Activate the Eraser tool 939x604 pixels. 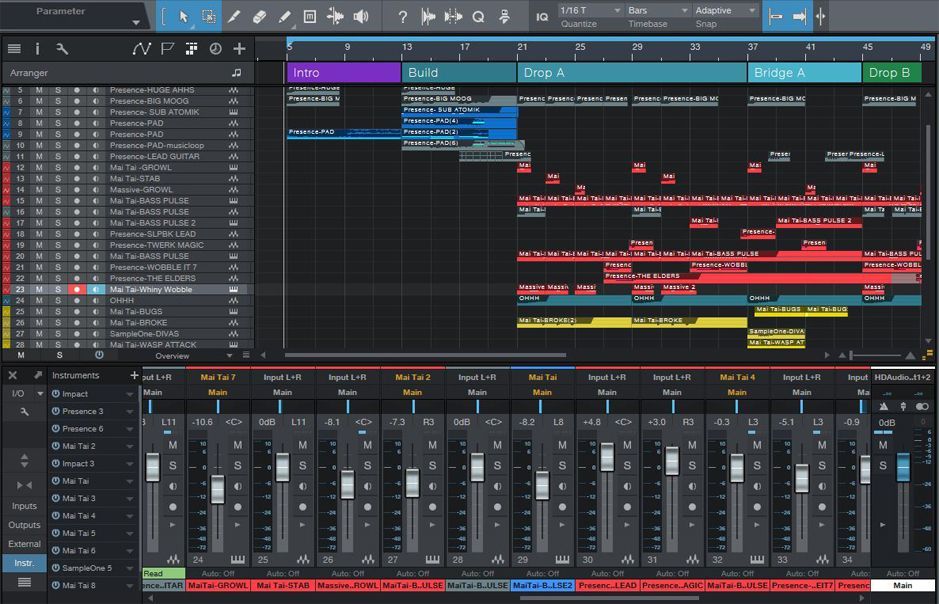tap(259, 15)
